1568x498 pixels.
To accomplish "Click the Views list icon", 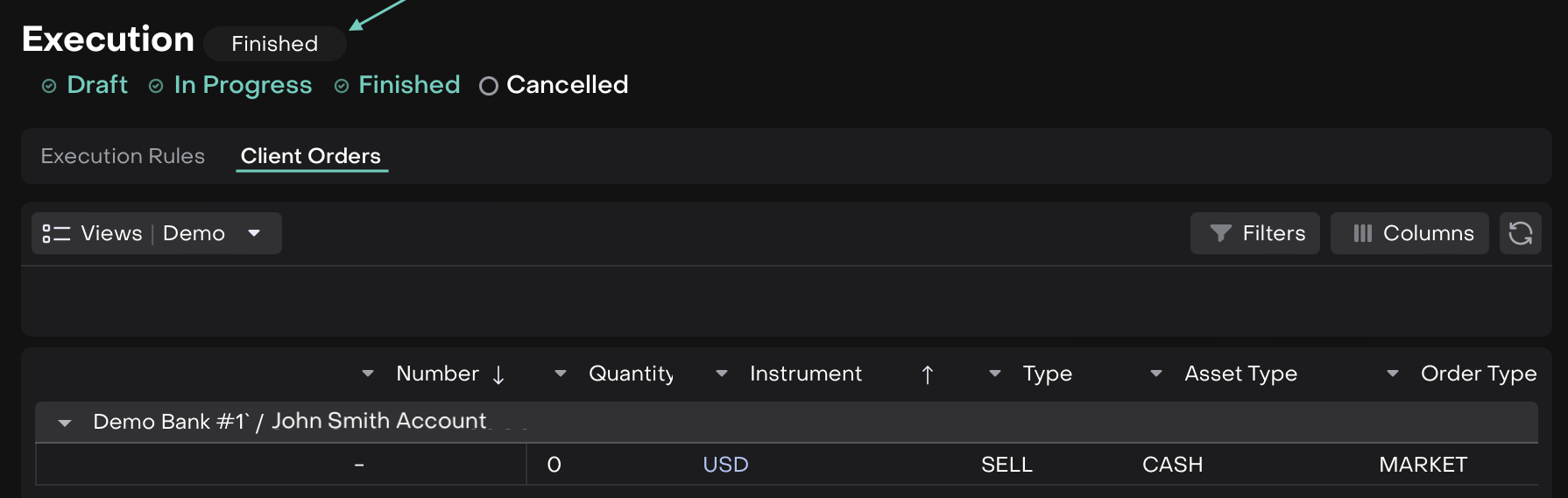I will (56, 233).
